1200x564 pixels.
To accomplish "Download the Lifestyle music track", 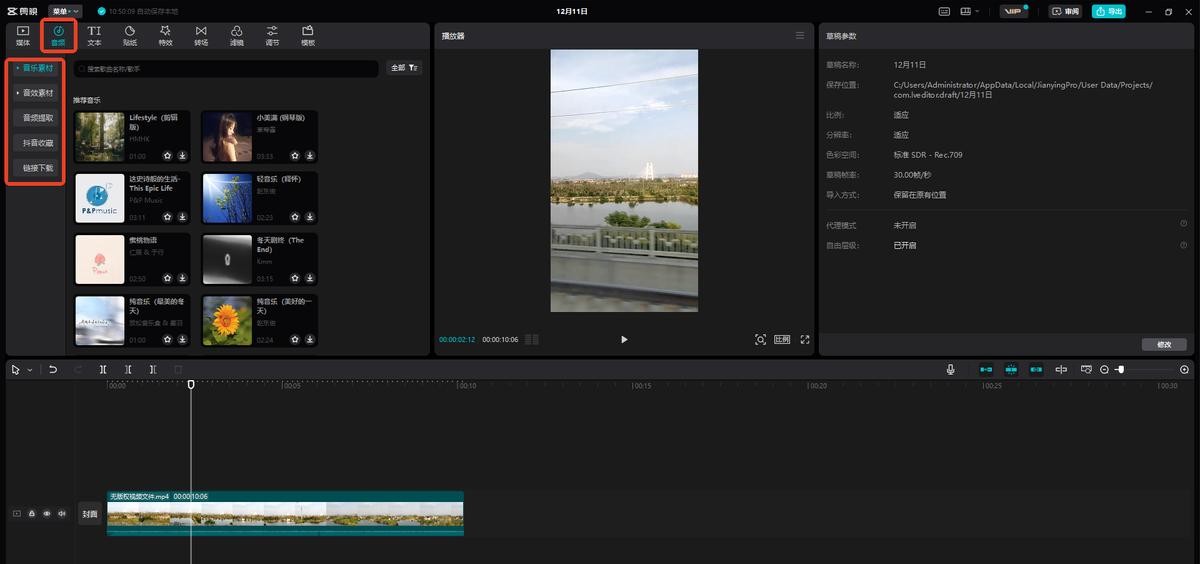I will point(183,156).
